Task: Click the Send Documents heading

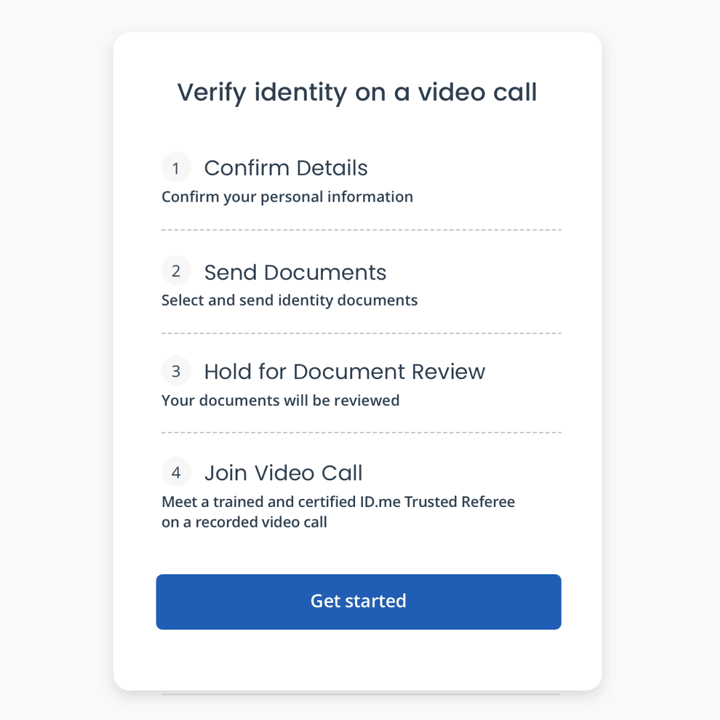Action: coord(295,272)
